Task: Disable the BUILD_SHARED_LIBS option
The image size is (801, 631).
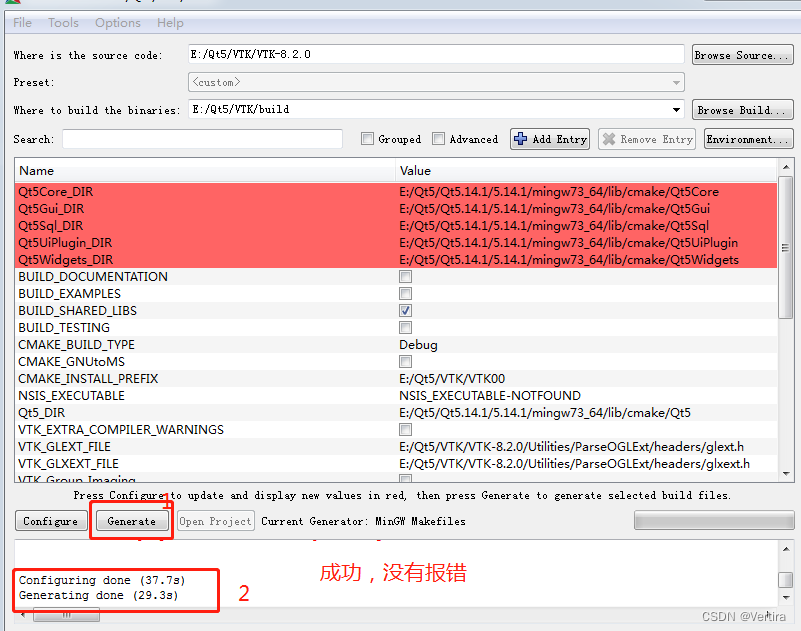Action: (x=405, y=310)
